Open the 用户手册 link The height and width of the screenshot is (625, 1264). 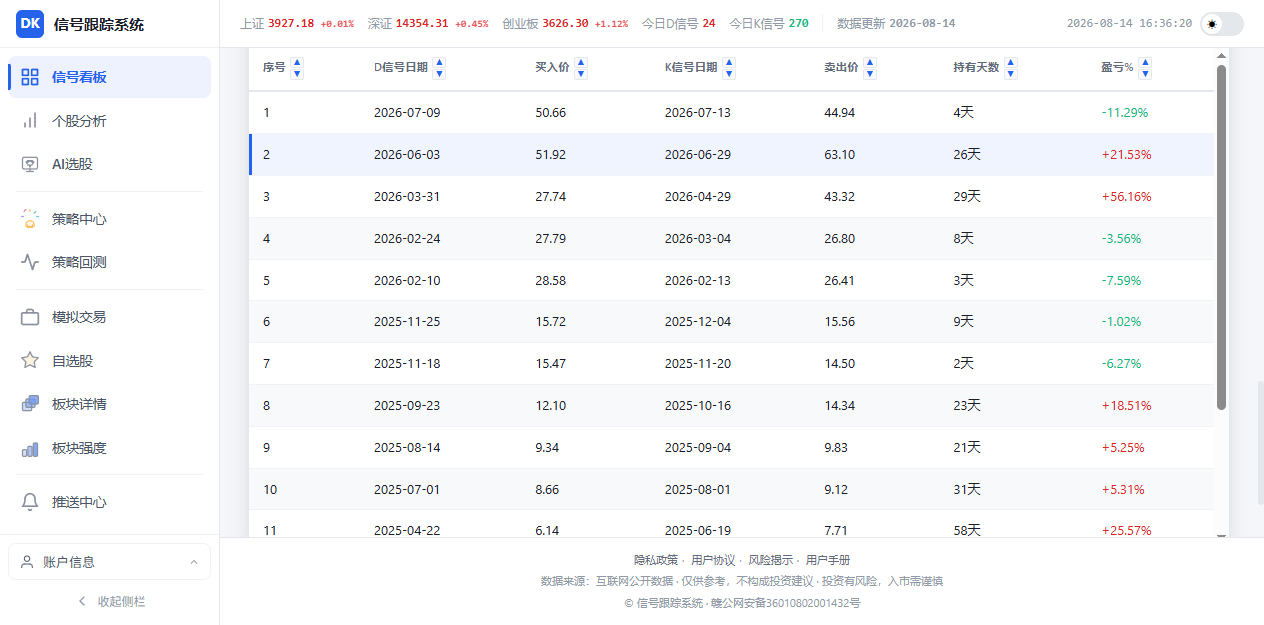[x=828, y=560]
